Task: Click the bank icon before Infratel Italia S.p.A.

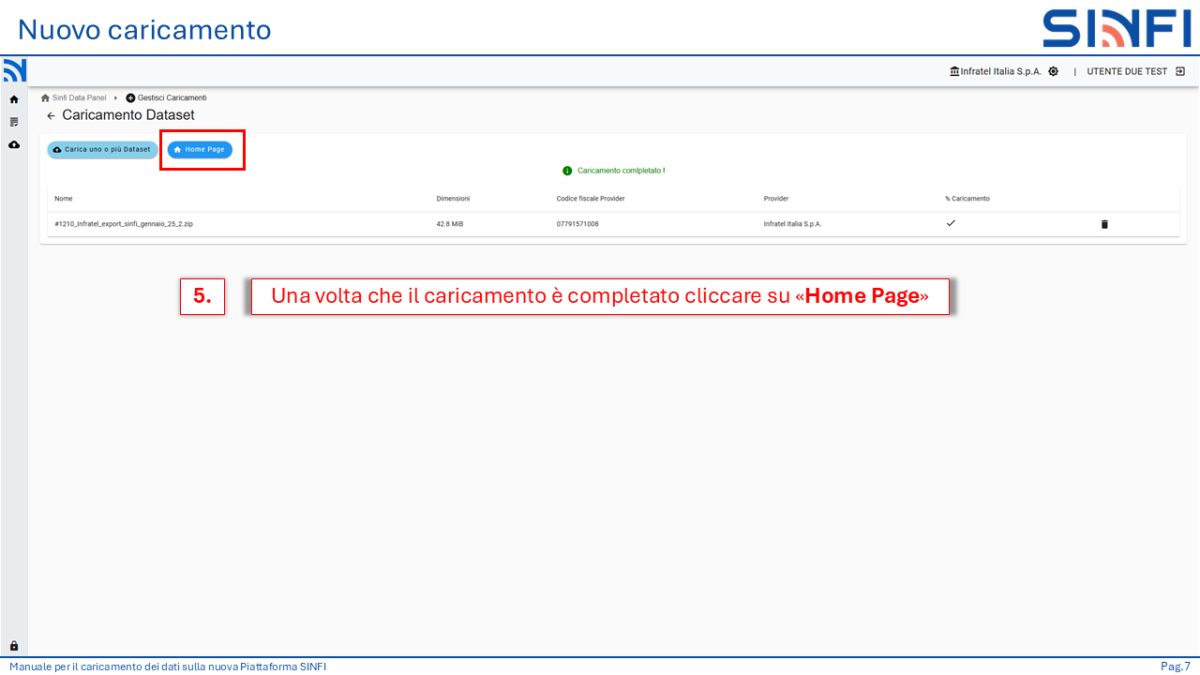Action: click(x=954, y=72)
